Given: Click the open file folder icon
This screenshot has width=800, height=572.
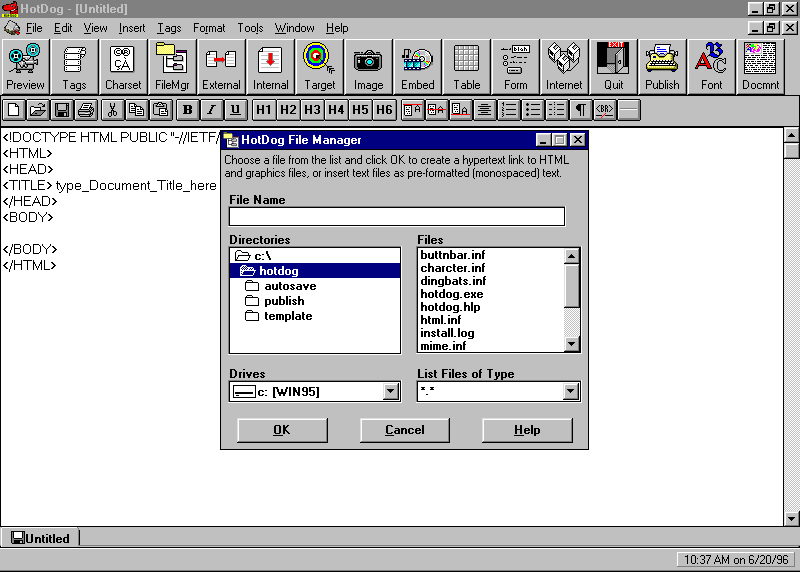Looking at the screenshot, I should coord(38,110).
